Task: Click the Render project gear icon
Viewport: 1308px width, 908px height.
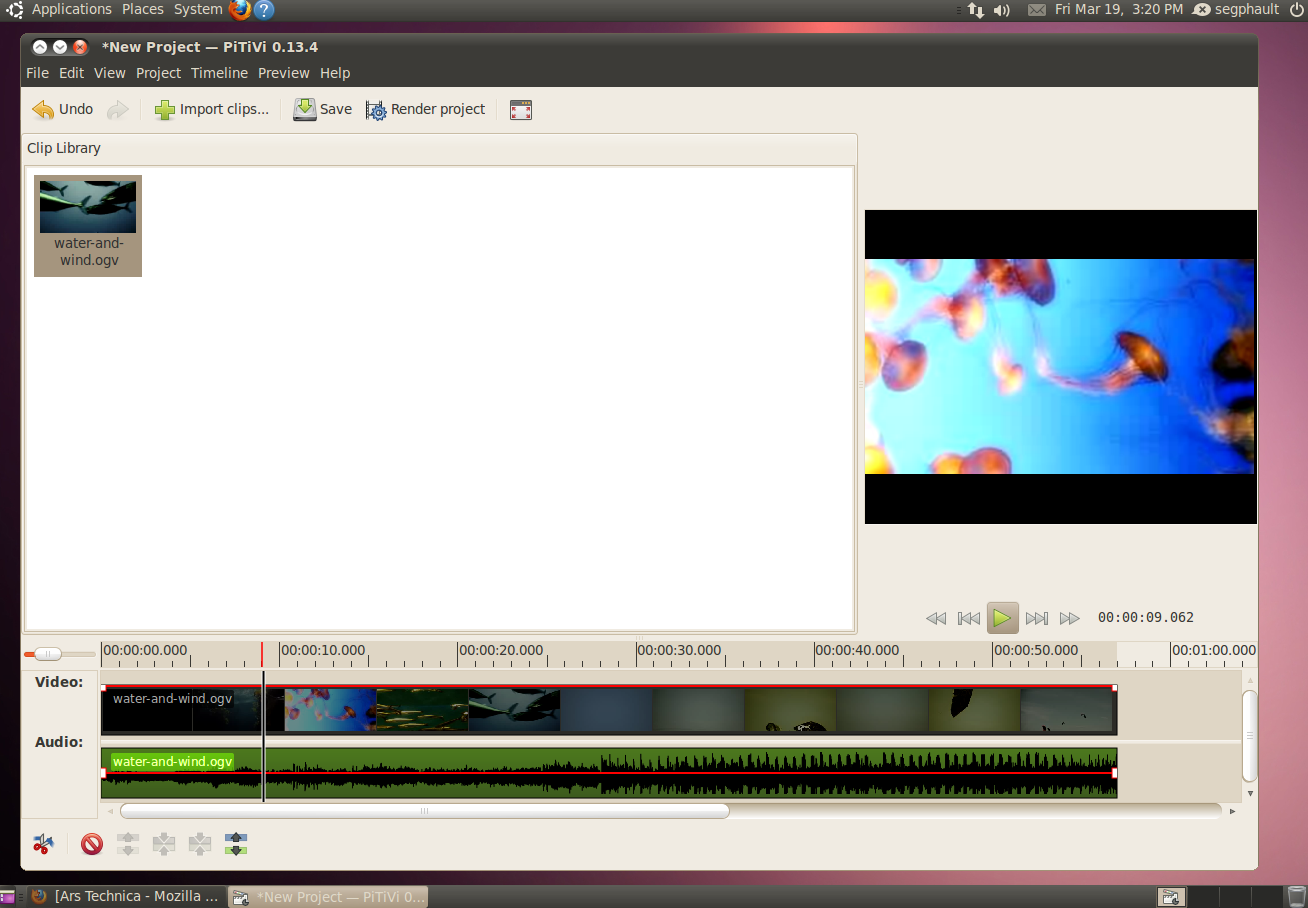Action: [376, 110]
